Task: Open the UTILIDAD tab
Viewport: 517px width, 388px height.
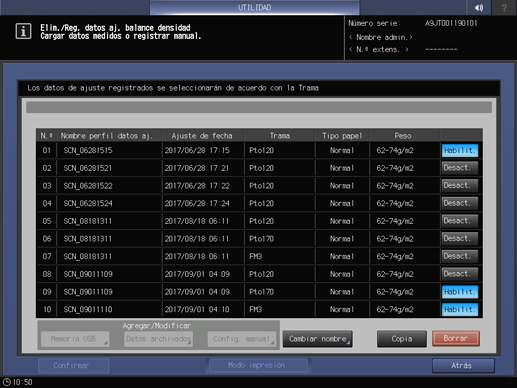Action: click(x=254, y=7)
